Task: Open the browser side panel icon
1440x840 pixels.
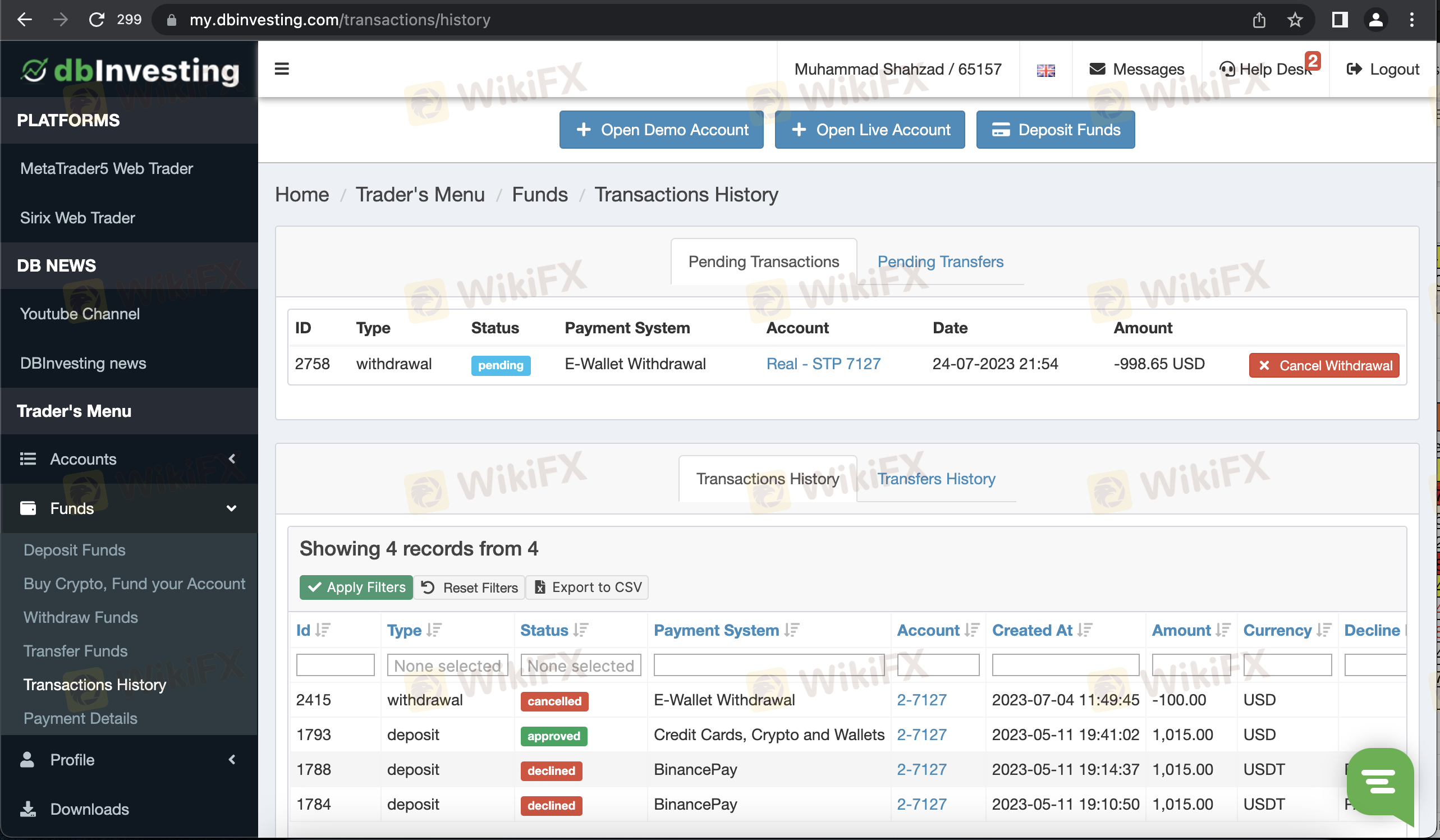Action: [x=1340, y=20]
